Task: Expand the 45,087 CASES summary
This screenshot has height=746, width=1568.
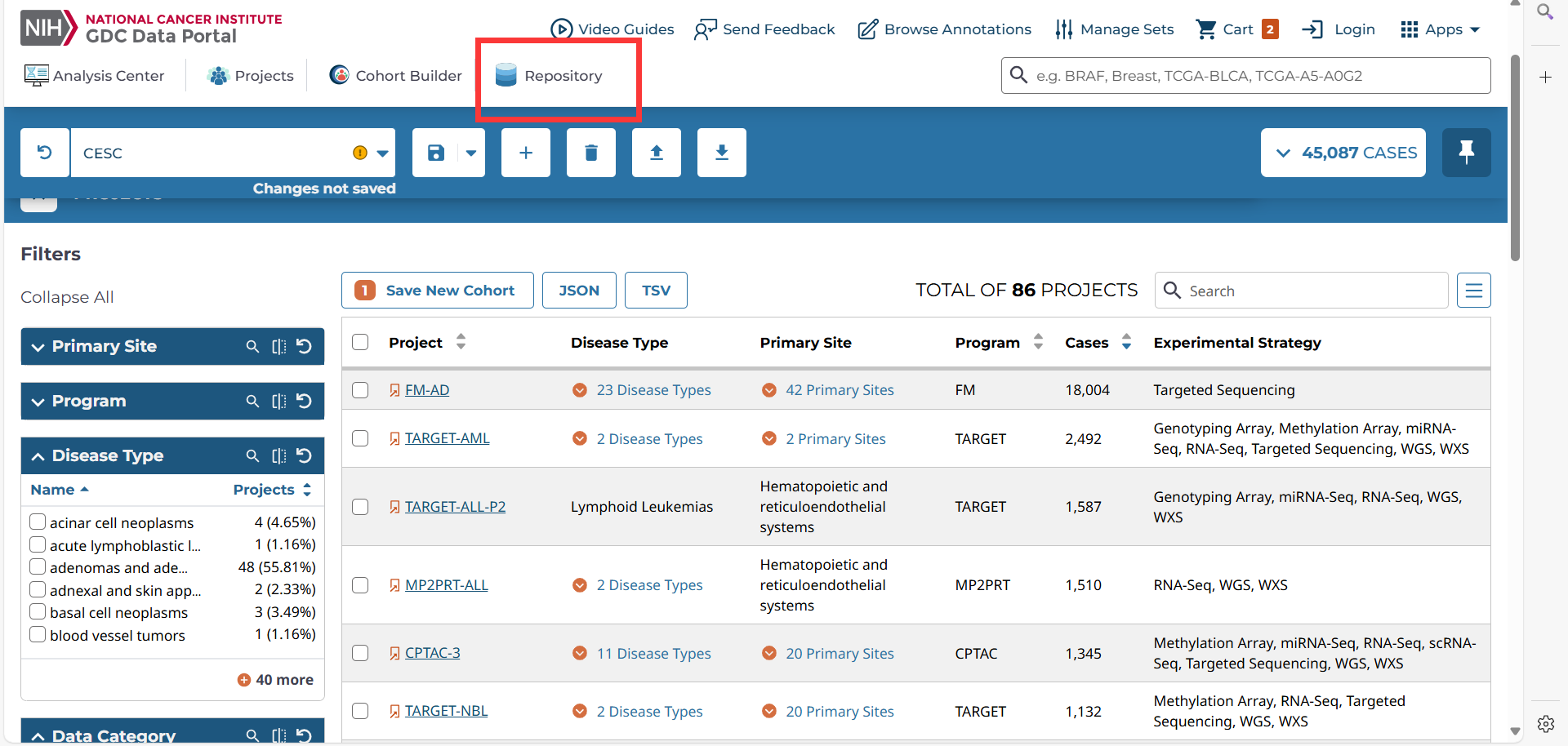Action: pos(1343,153)
